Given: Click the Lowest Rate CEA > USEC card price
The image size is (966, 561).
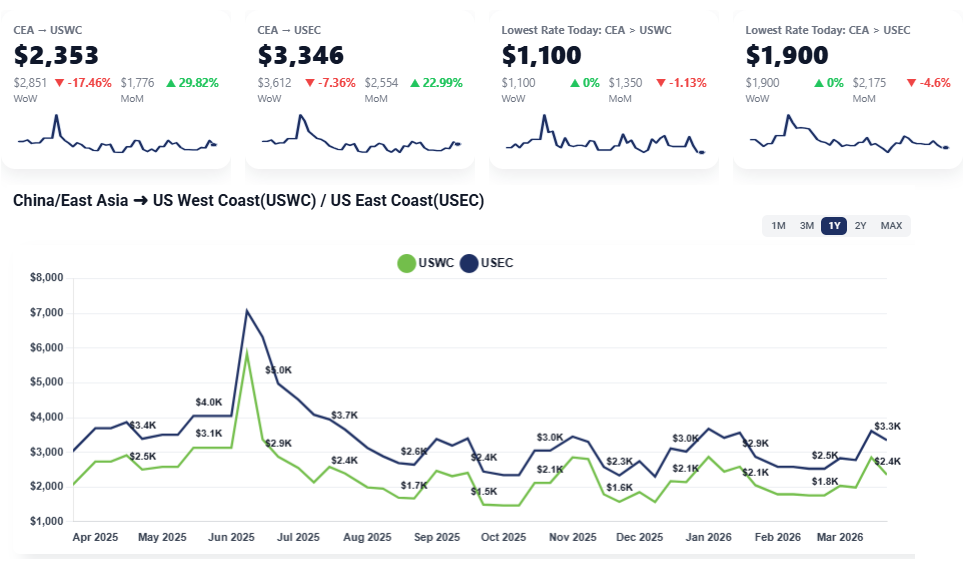Looking at the screenshot, I should click(x=785, y=55).
